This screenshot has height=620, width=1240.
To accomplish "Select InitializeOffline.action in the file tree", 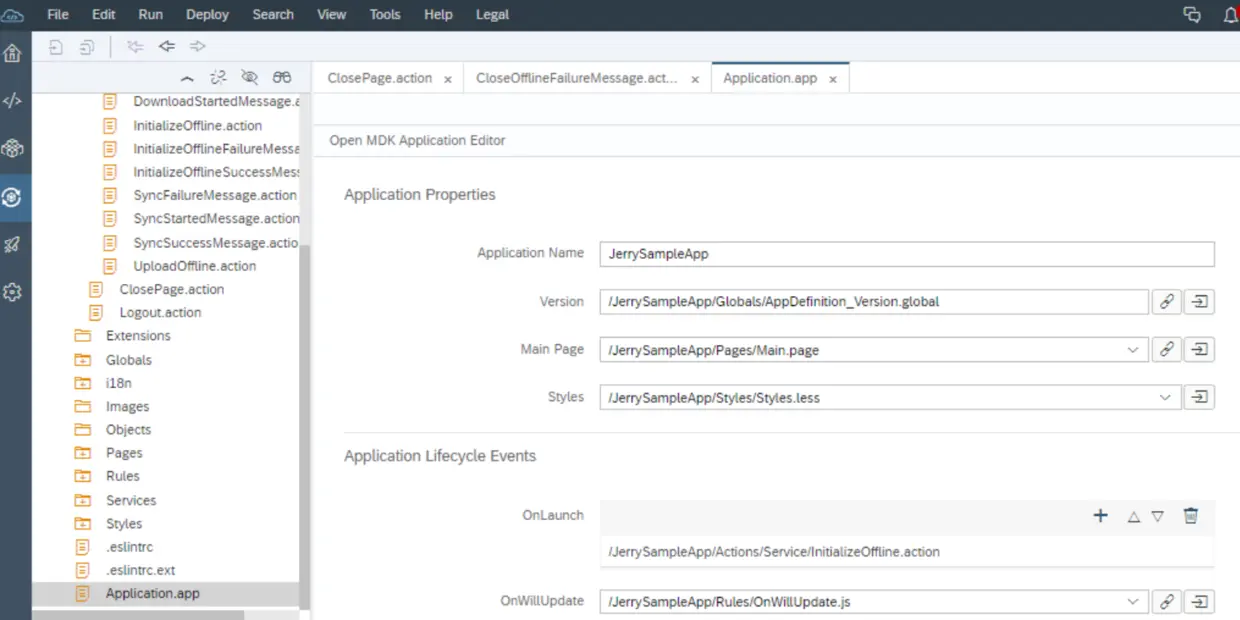I will (197, 126).
